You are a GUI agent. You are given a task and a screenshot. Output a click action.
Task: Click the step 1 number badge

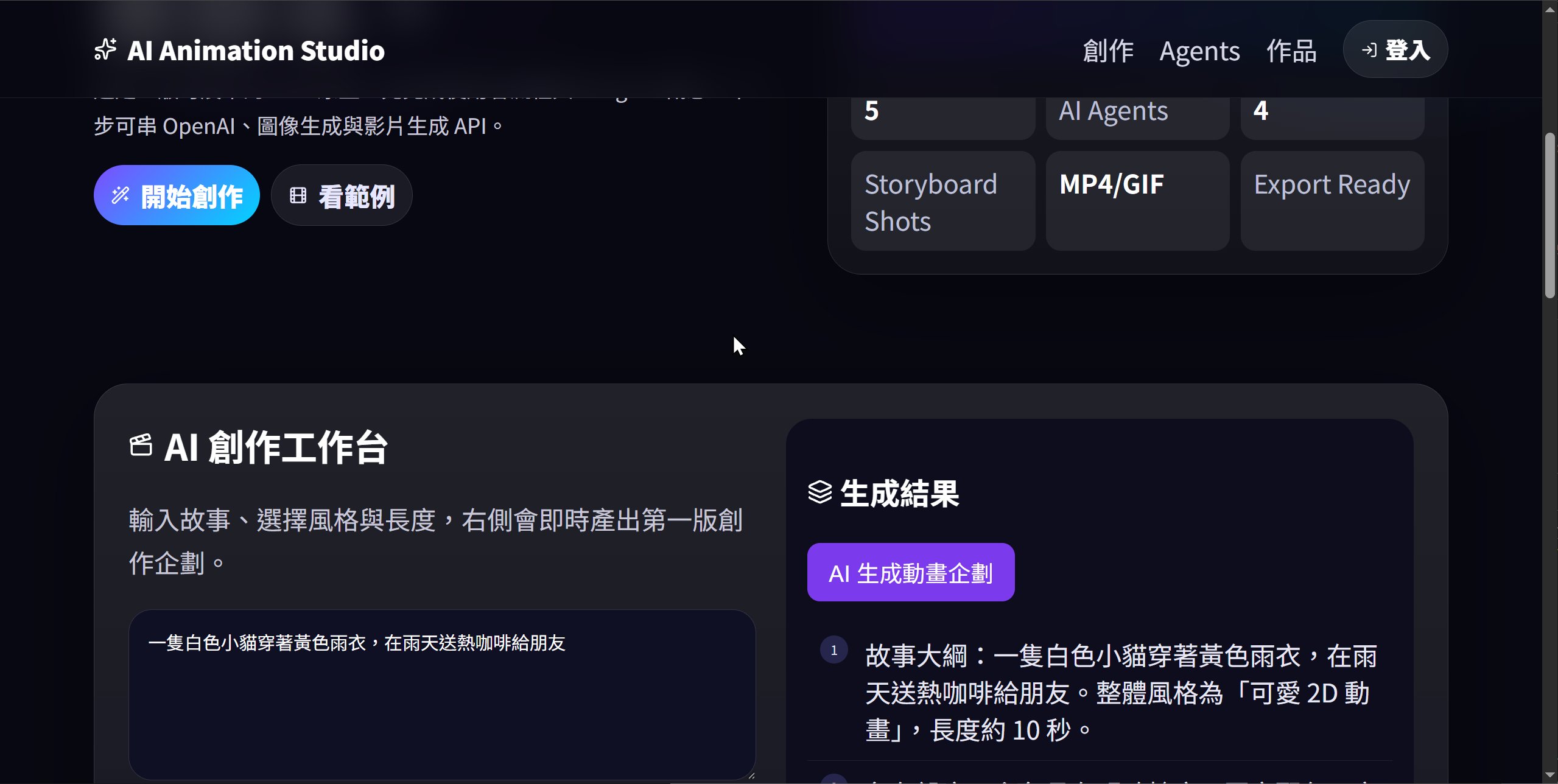pyautogui.click(x=834, y=649)
